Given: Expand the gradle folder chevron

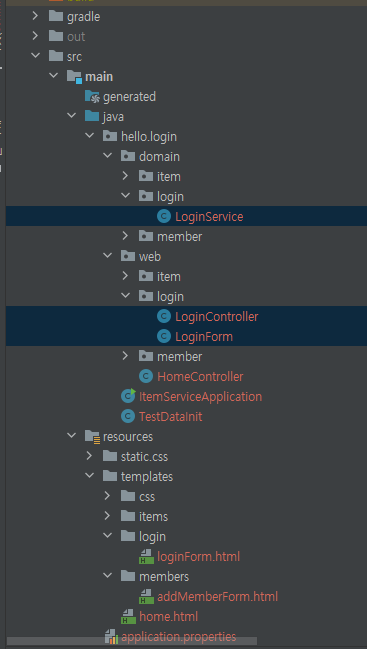Looking at the screenshot, I should (35, 16).
